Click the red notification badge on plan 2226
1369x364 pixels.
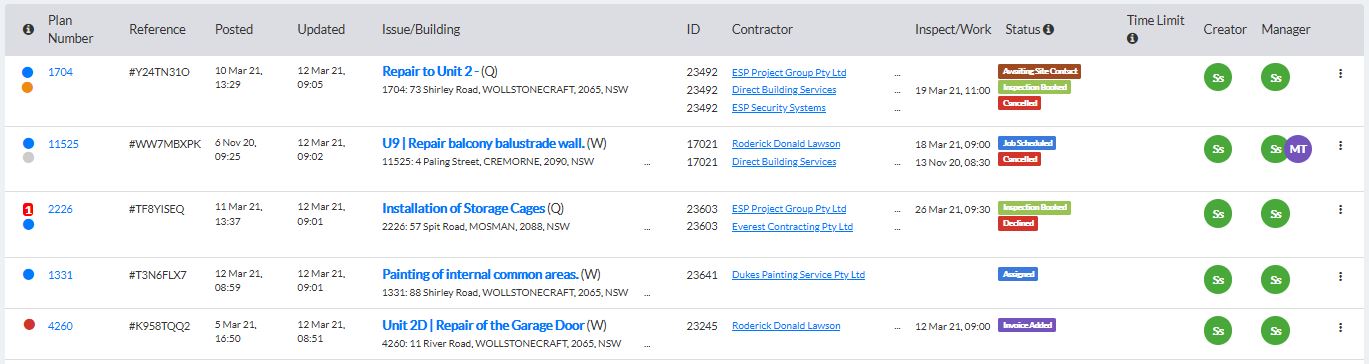(x=28, y=209)
